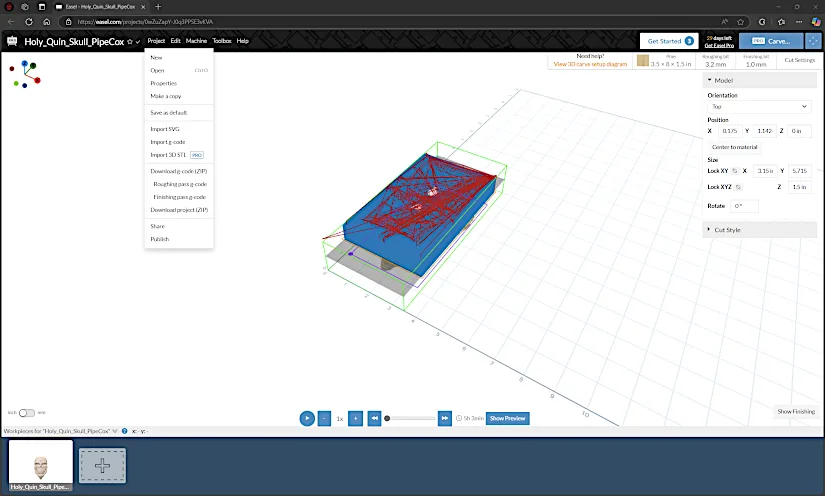
Task: Play the carve simulation
Action: [307, 418]
